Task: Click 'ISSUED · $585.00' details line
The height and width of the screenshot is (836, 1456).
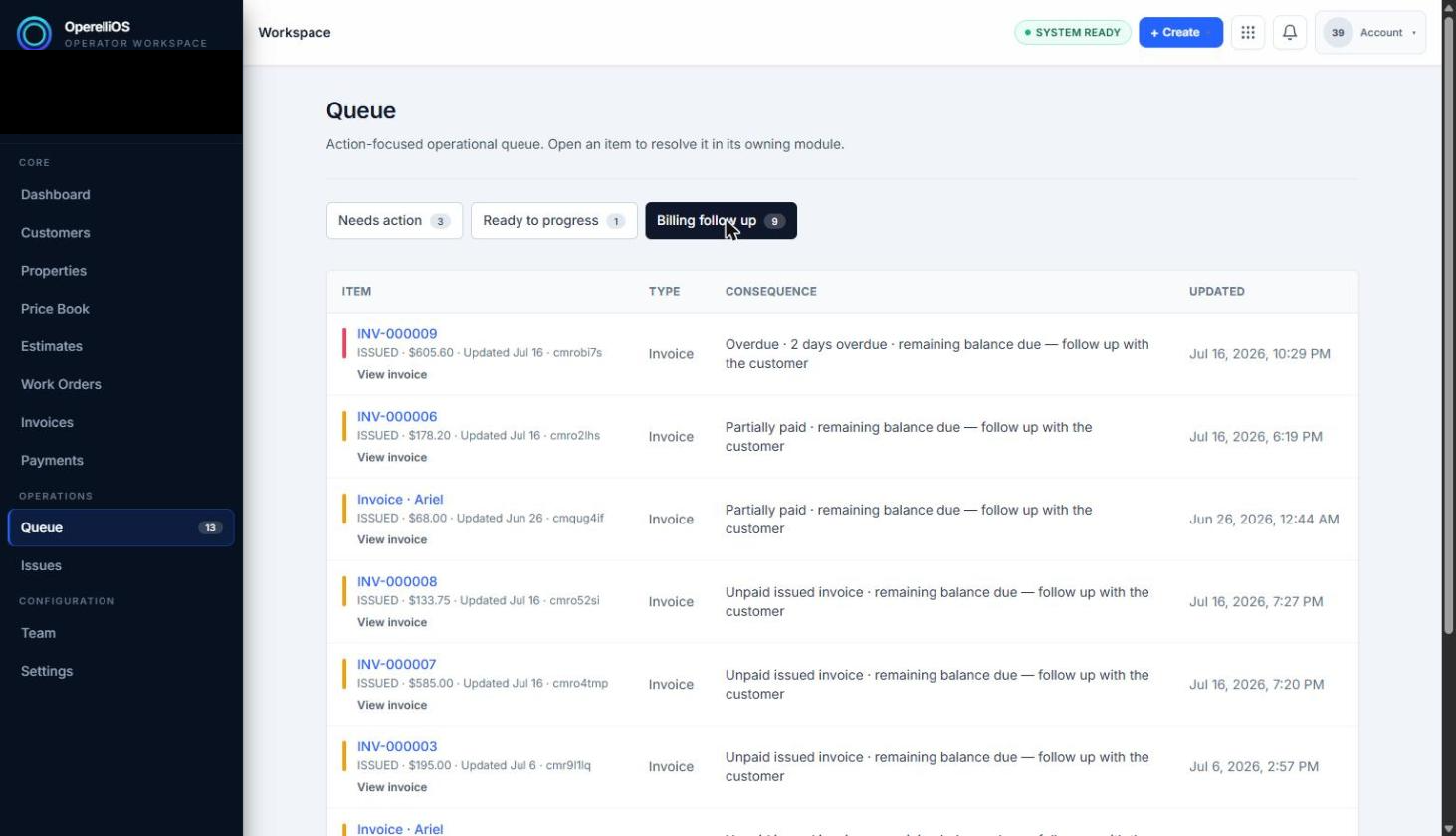Action: [482, 684]
